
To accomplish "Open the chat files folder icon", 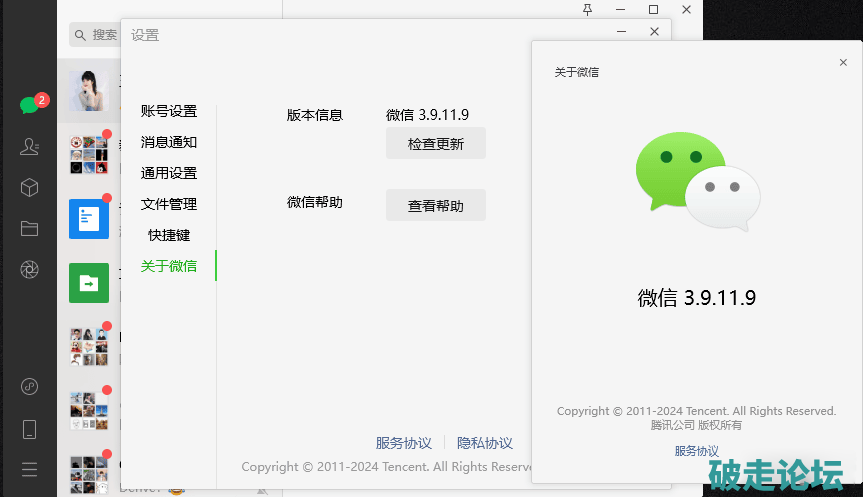I will [x=29, y=228].
